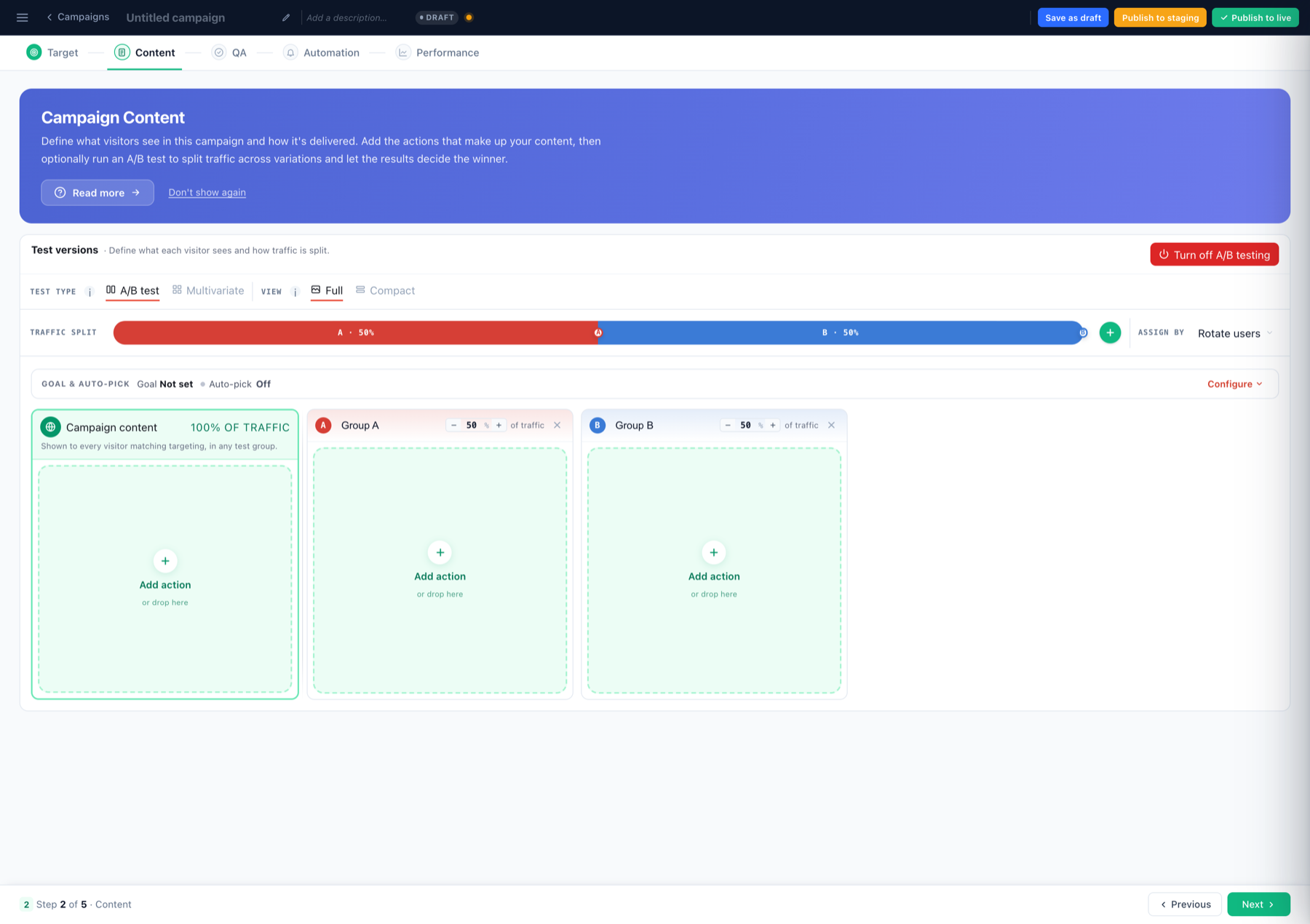Screen dimensions: 1310x924
Task: Add a description to the campaign
Action: pos(346,17)
